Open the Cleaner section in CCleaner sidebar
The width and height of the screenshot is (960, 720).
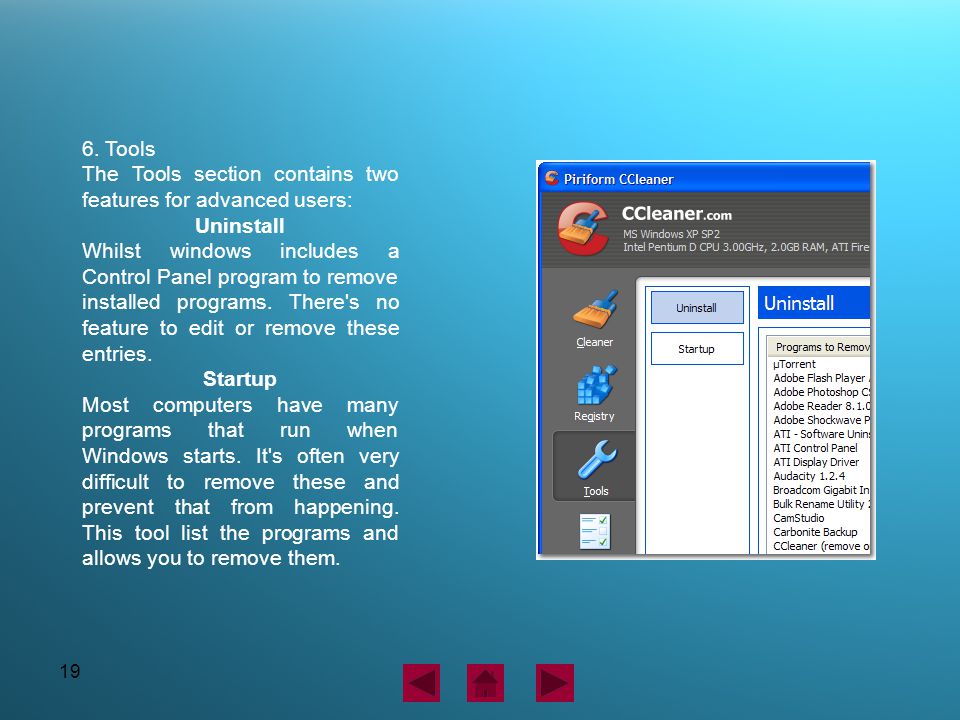pyautogui.click(x=594, y=319)
